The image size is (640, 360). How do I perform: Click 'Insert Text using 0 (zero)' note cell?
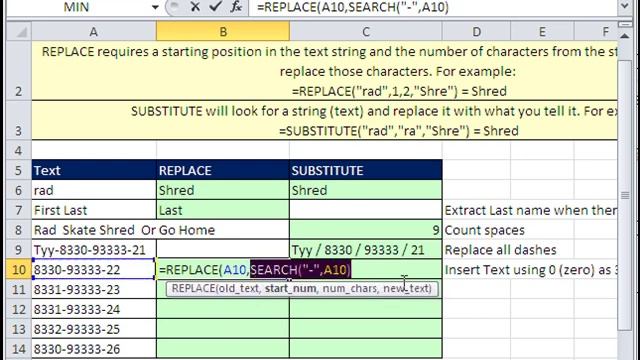(x=531, y=270)
